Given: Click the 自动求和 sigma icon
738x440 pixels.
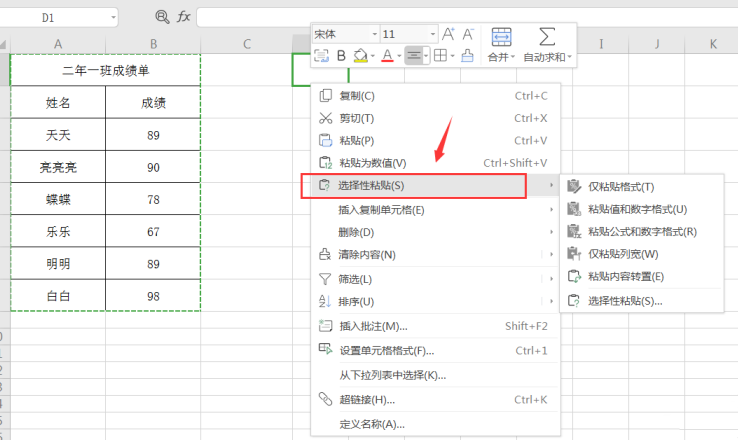Looking at the screenshot, I should tap(547, 36).
